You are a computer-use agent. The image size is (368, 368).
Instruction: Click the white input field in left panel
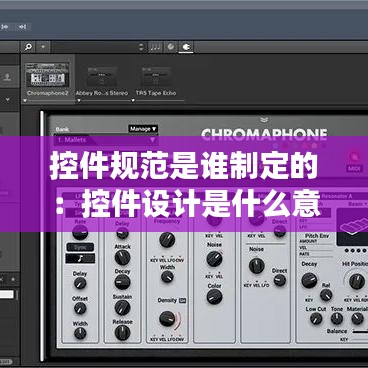(x=7, y=294)
